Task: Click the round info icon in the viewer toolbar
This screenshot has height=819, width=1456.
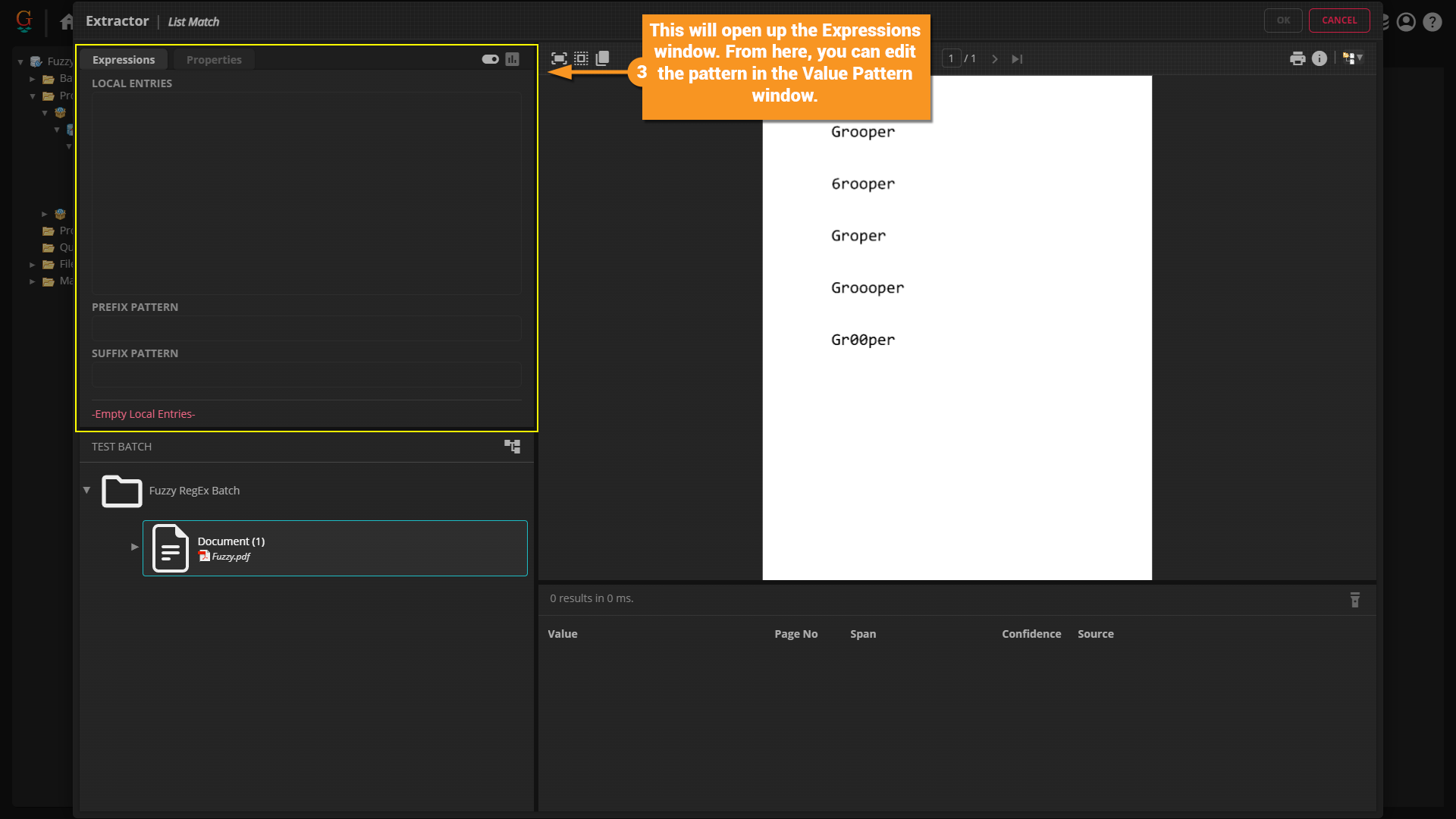Action: [x=1319, y=58]
